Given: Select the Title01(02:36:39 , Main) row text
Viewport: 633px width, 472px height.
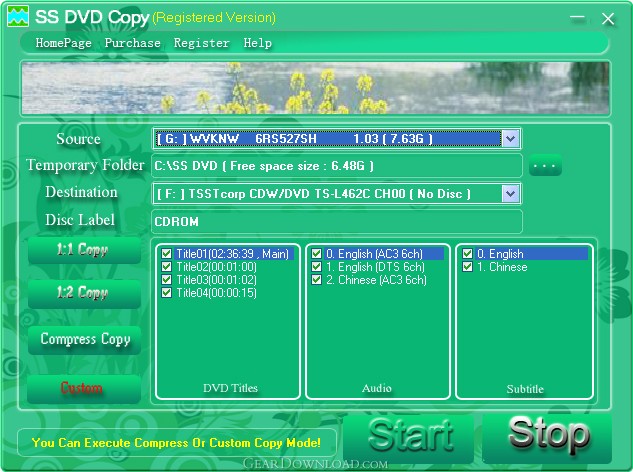Looking at the screenshot, I should point(233,254).
